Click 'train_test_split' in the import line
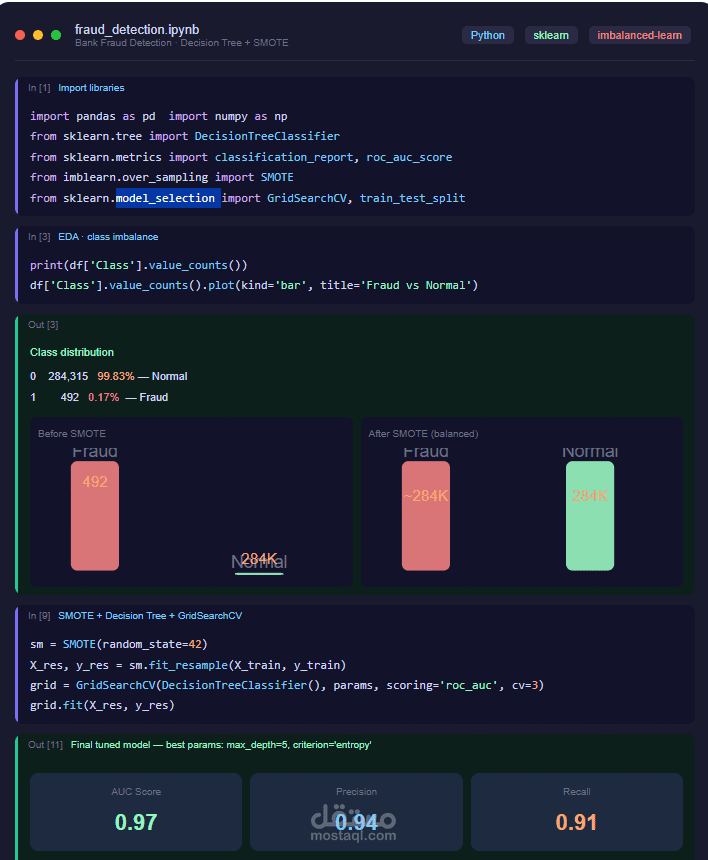708x860 pixels. (x=412, y=198)
